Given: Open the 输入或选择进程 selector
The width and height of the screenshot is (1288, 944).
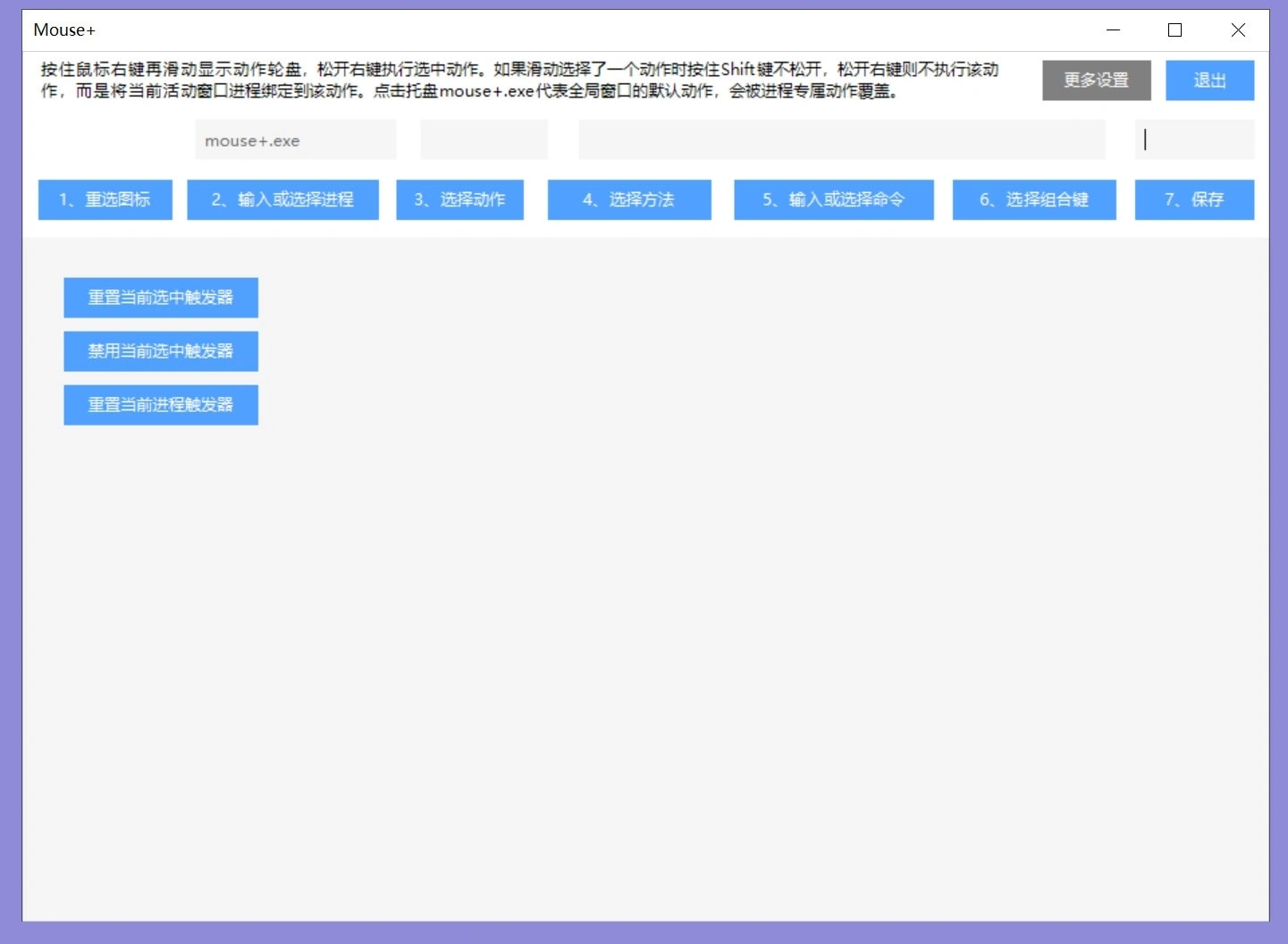Looking at the screenshot, I should tap(282, 199).
